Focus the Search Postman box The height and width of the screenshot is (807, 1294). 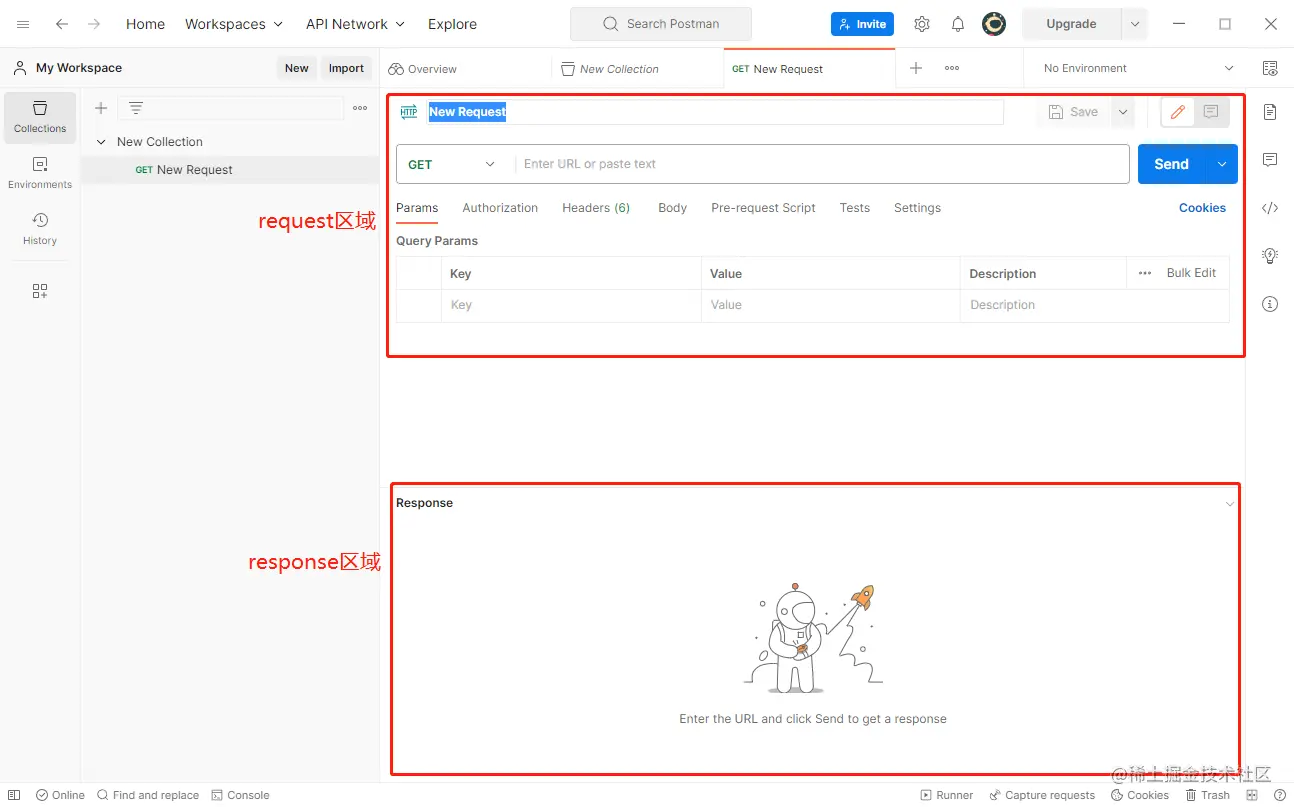(x=660, y=24)
